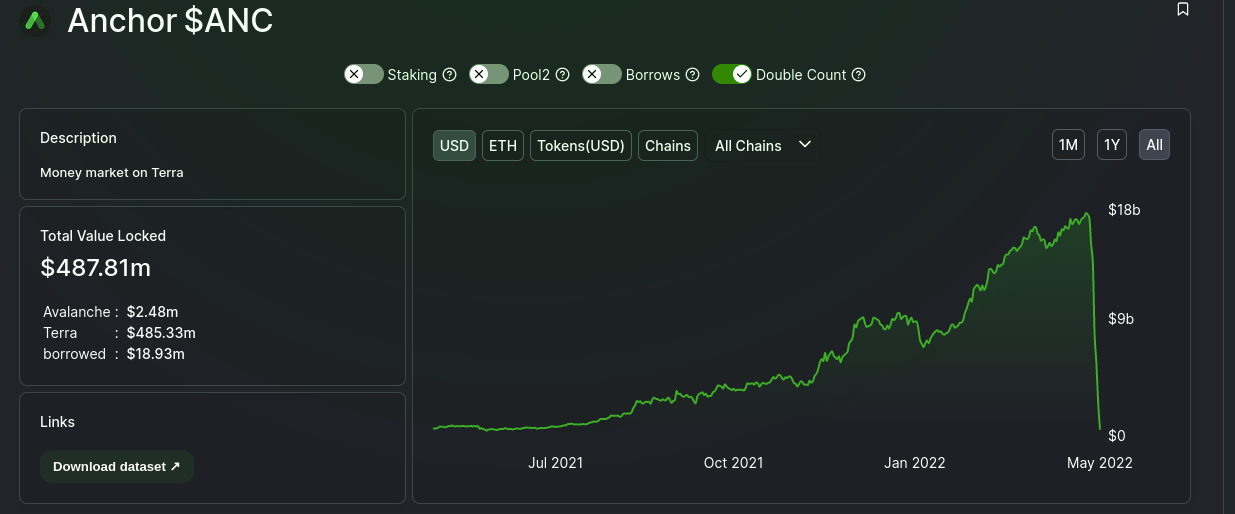1235x514 pixels.
Task: Expand the All Chains dropdown
Action: (x=762, y=145)
